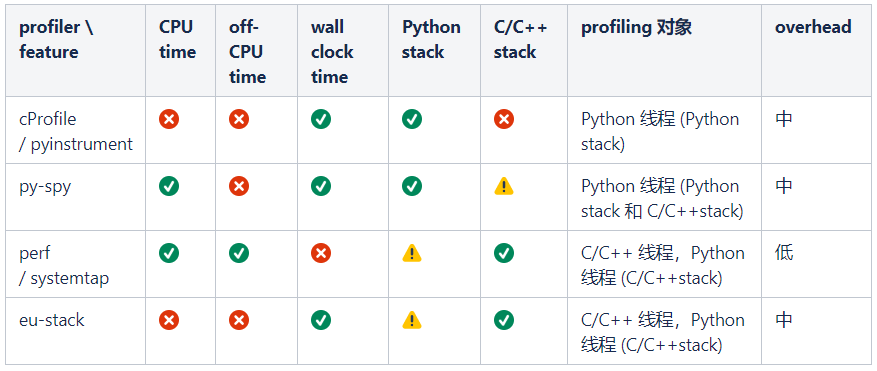Click the 'perf / systemtap' row label

[64, 266]
